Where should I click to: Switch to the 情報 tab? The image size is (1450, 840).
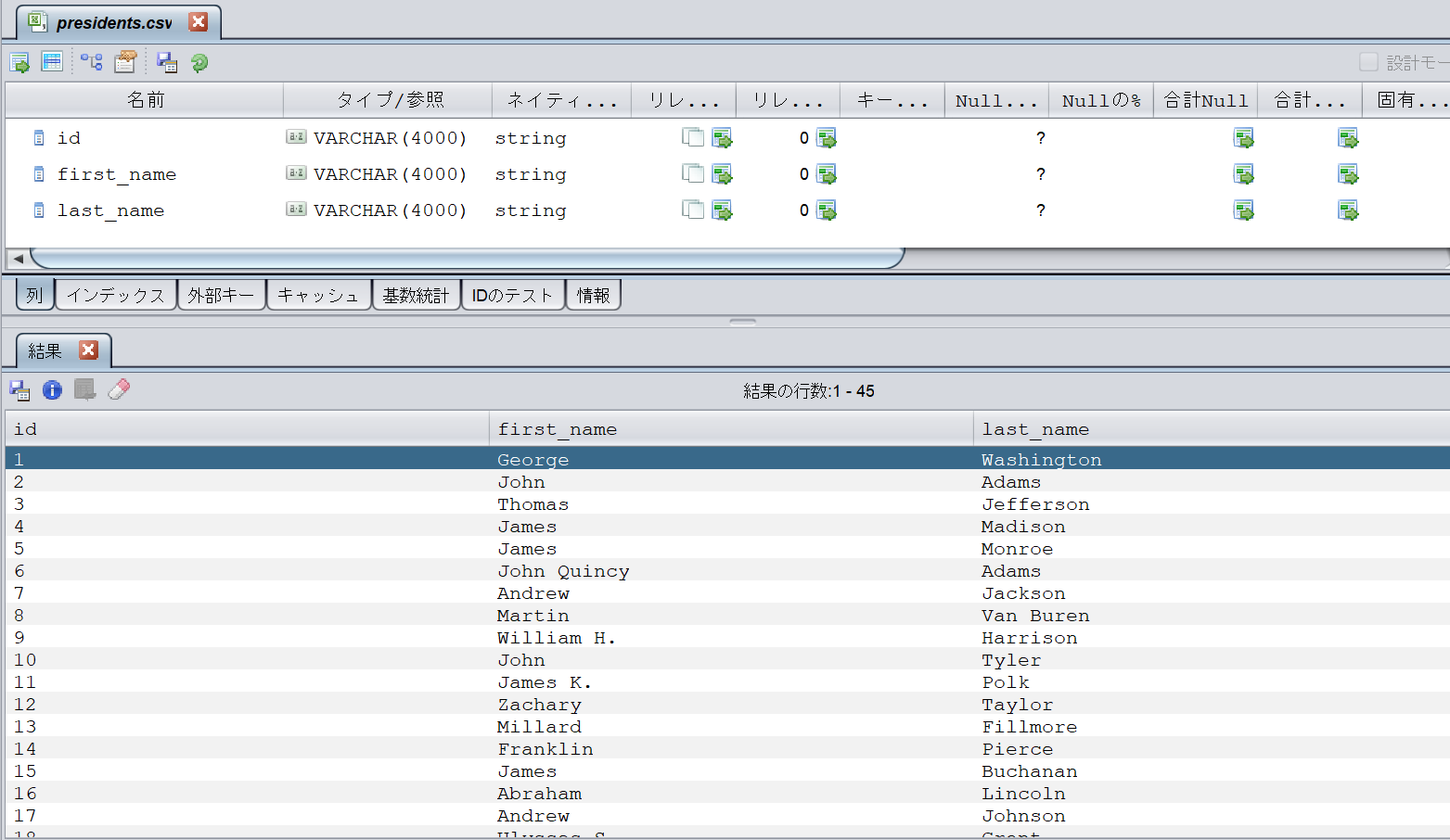594,295
